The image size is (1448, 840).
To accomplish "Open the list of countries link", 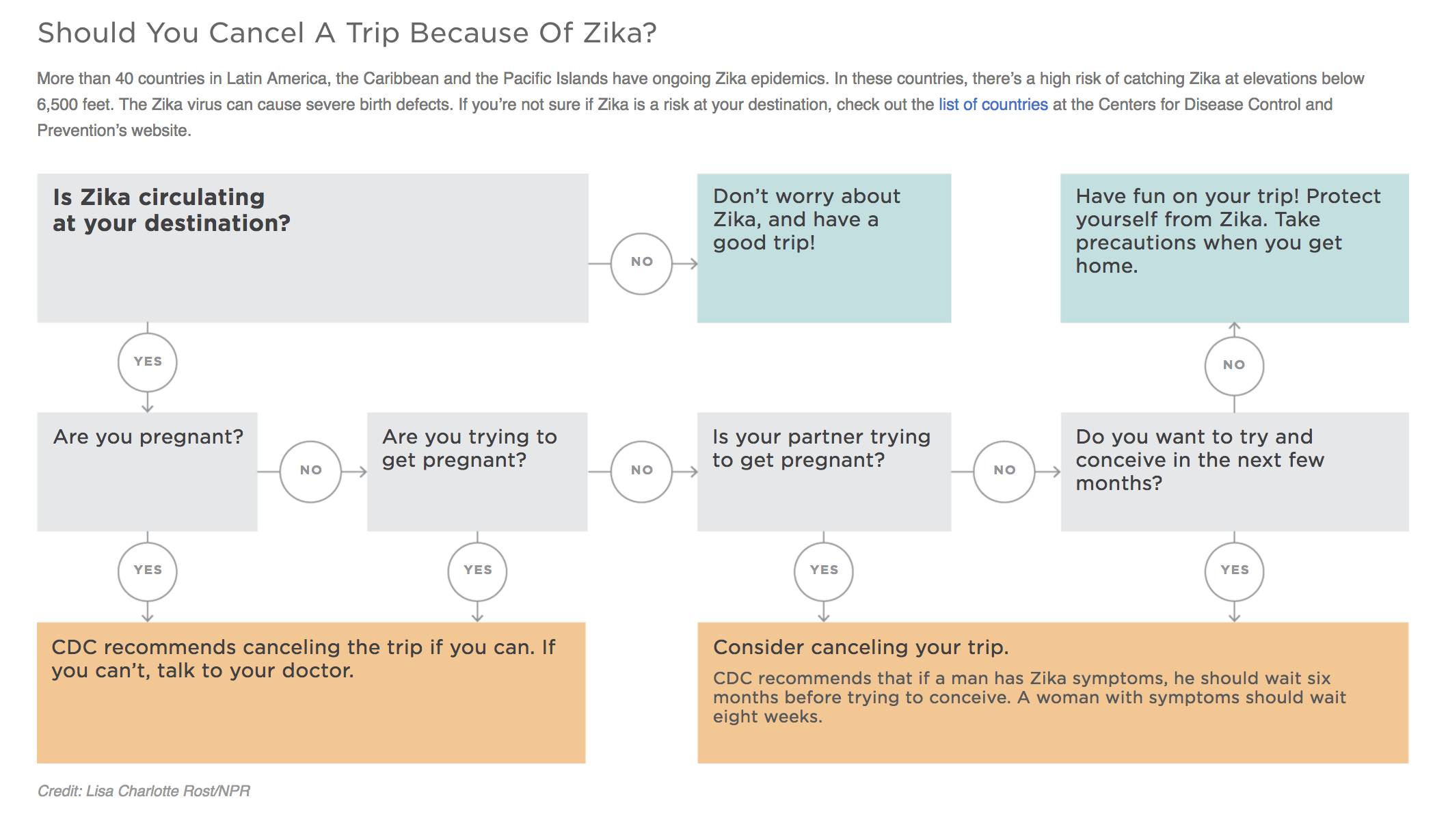I will 993,105.
